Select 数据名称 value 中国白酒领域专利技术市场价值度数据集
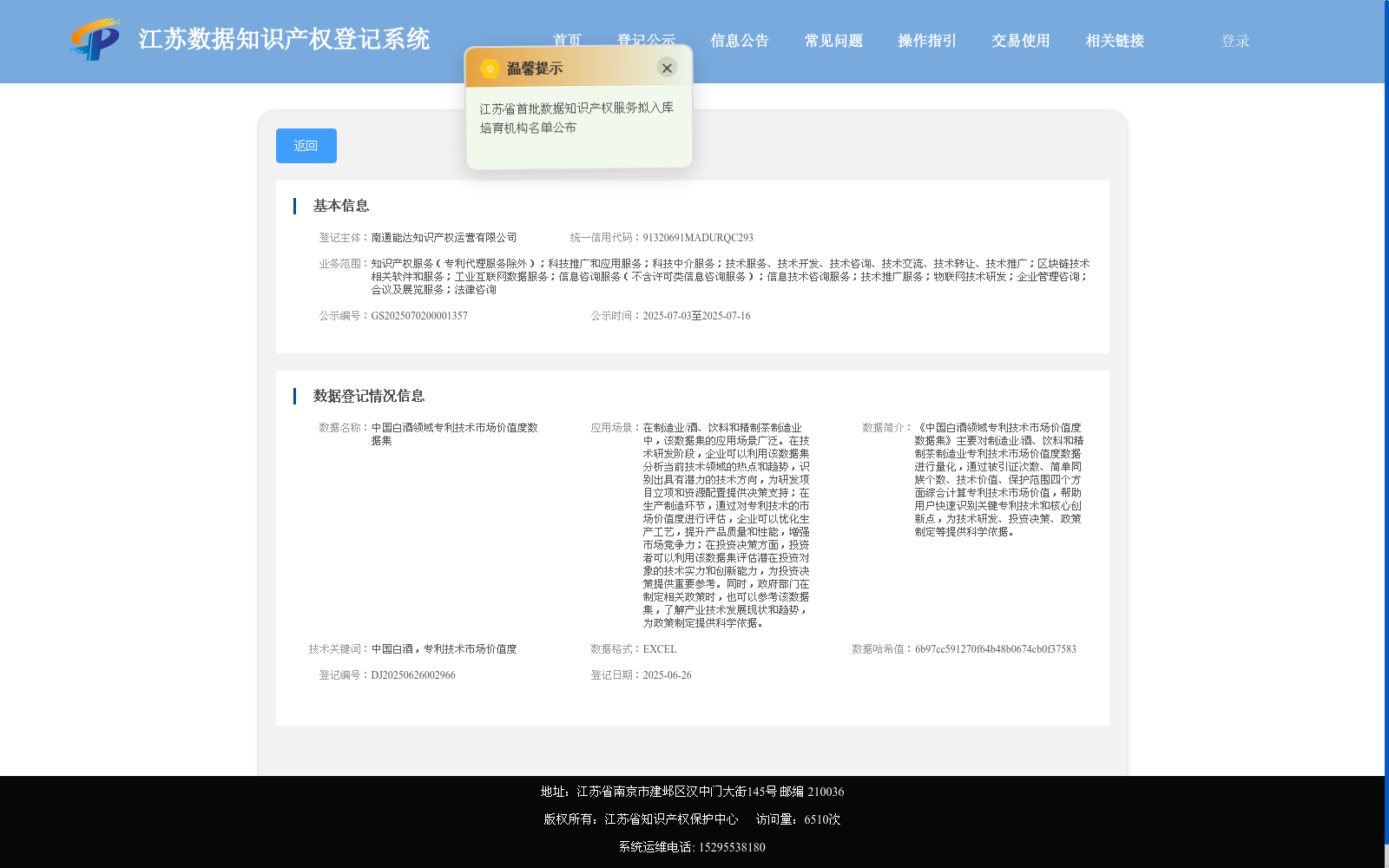This screenshot has height=868, width=1389. [455, 434]
